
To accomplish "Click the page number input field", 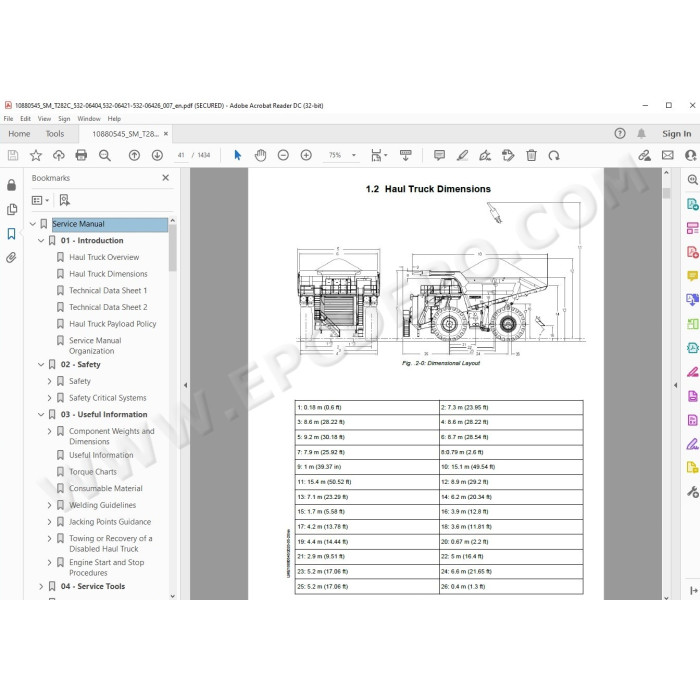I will (x=181, y=155).
